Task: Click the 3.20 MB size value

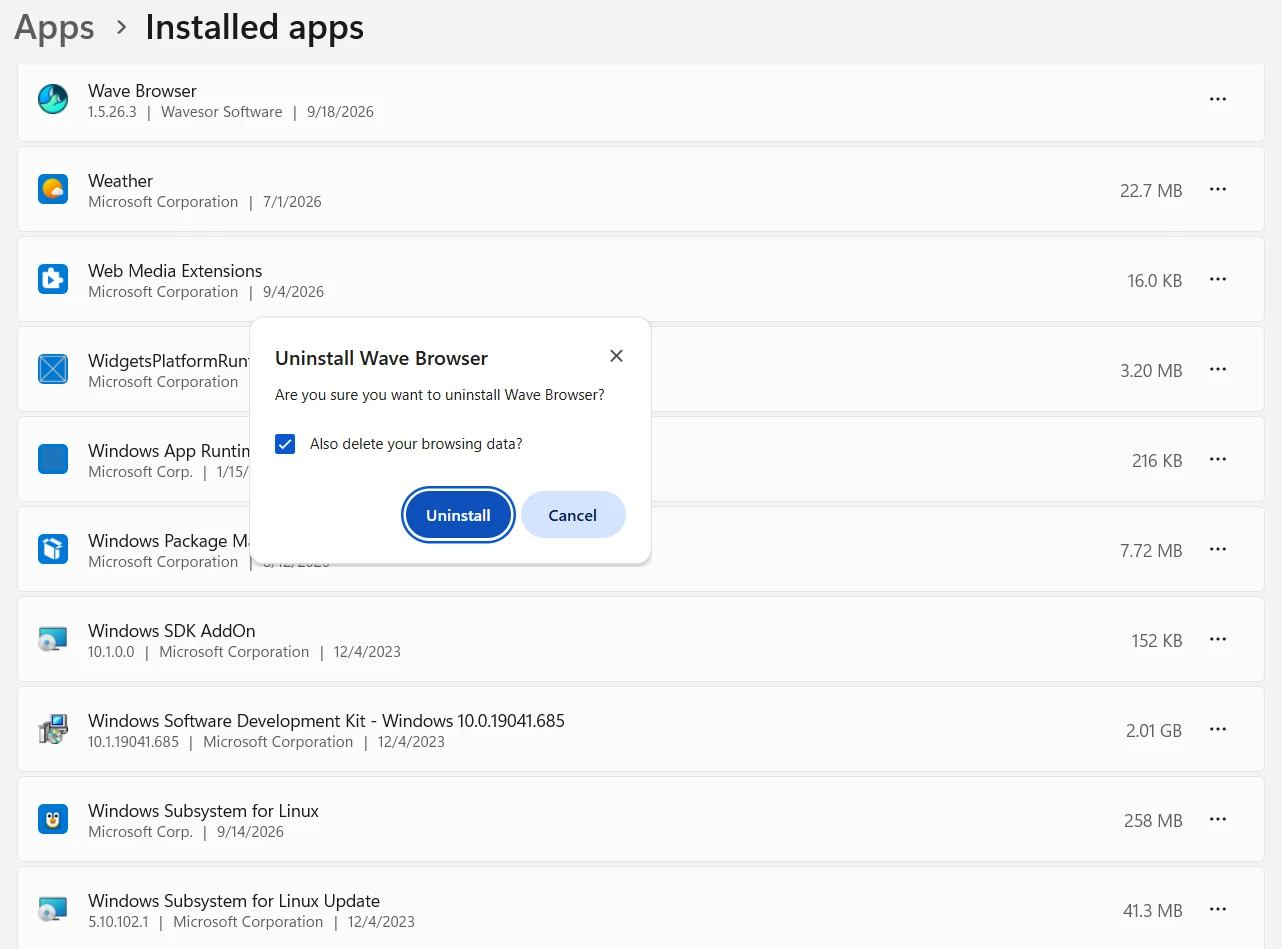Action: point(1151,370)
